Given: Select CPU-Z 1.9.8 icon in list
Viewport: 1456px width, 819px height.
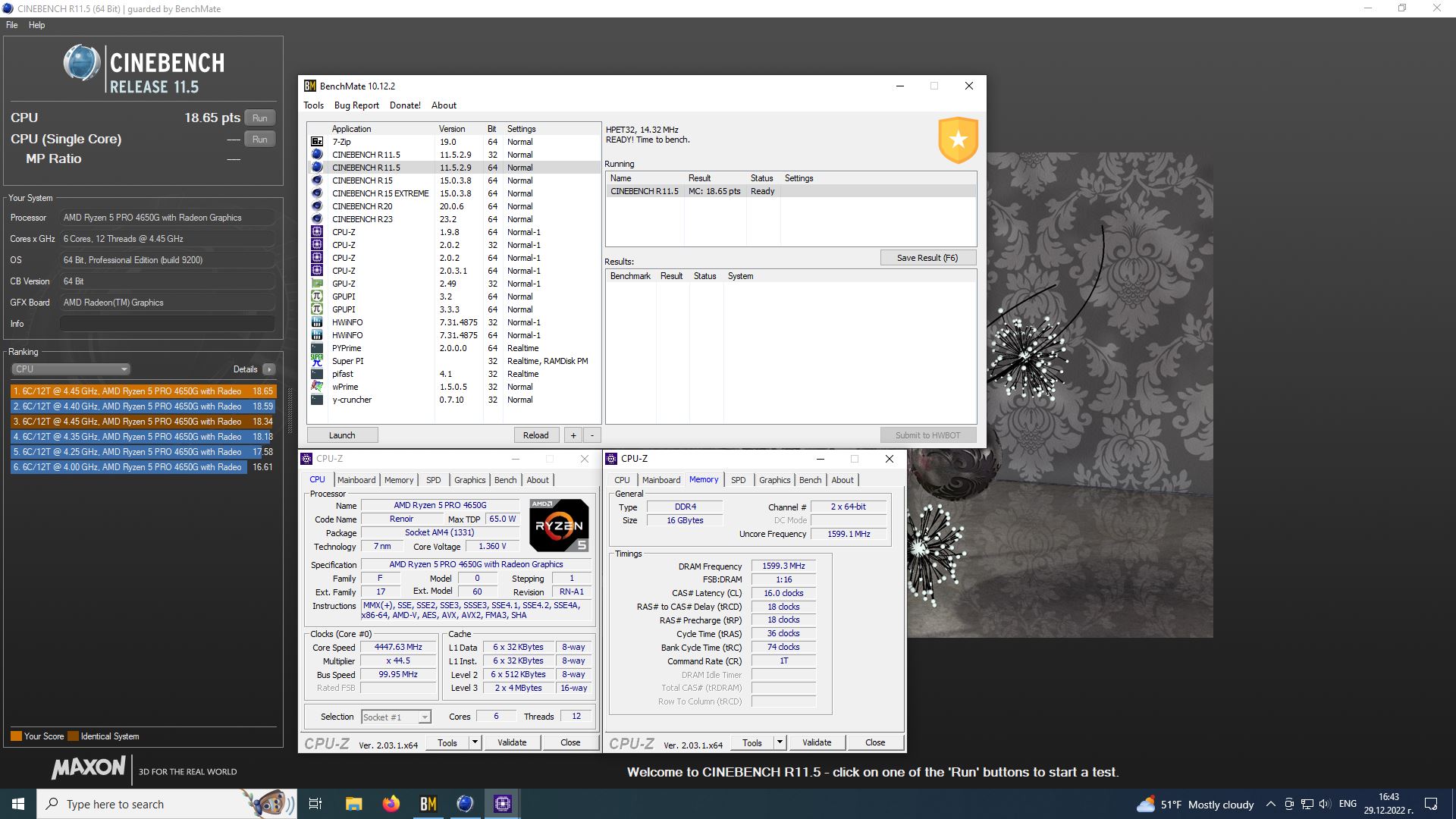Looking at the screenshot, I should click(317, 232).
